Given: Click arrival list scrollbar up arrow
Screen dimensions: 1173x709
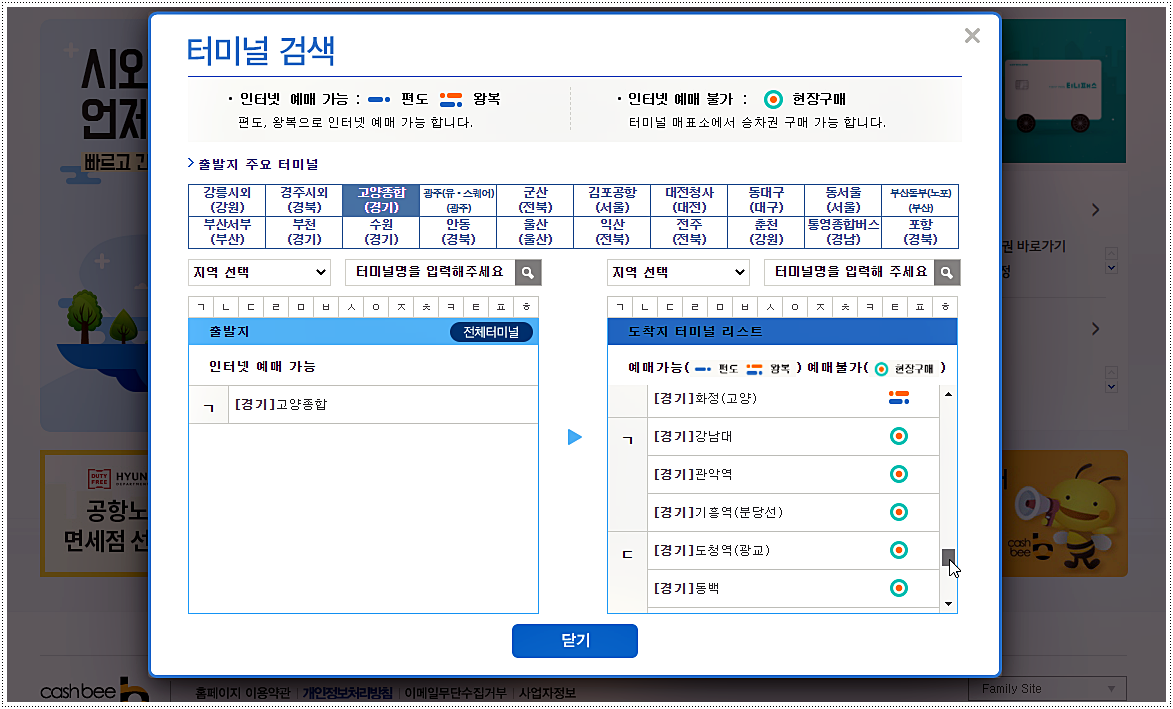Looking at the screenshot, I should pyautogui.click(x=949, y=394).
